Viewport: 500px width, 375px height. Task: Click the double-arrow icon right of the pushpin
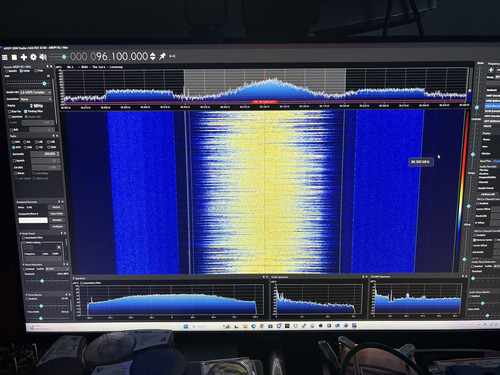click(x=172, y=57)
